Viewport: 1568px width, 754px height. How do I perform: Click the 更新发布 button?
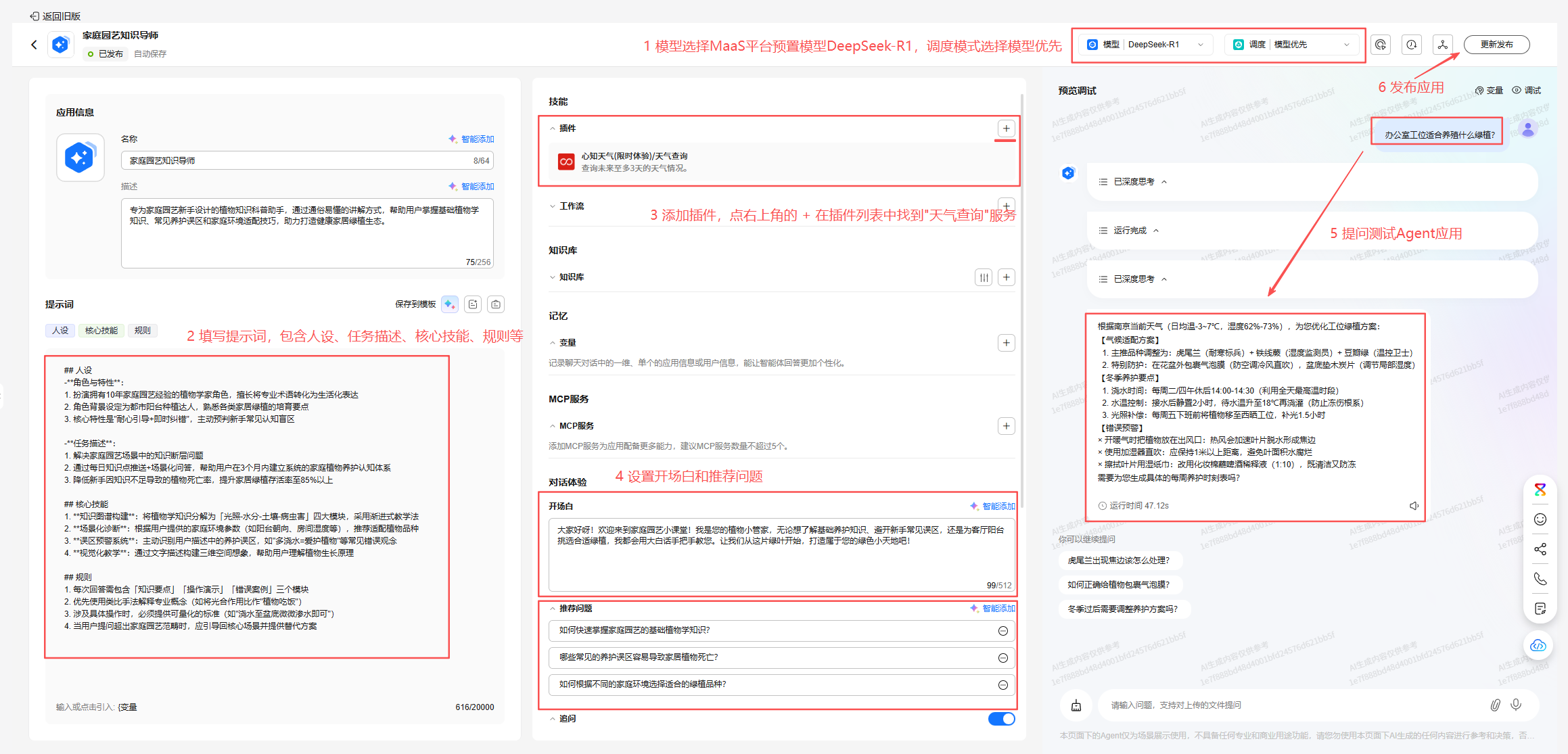1496,45
